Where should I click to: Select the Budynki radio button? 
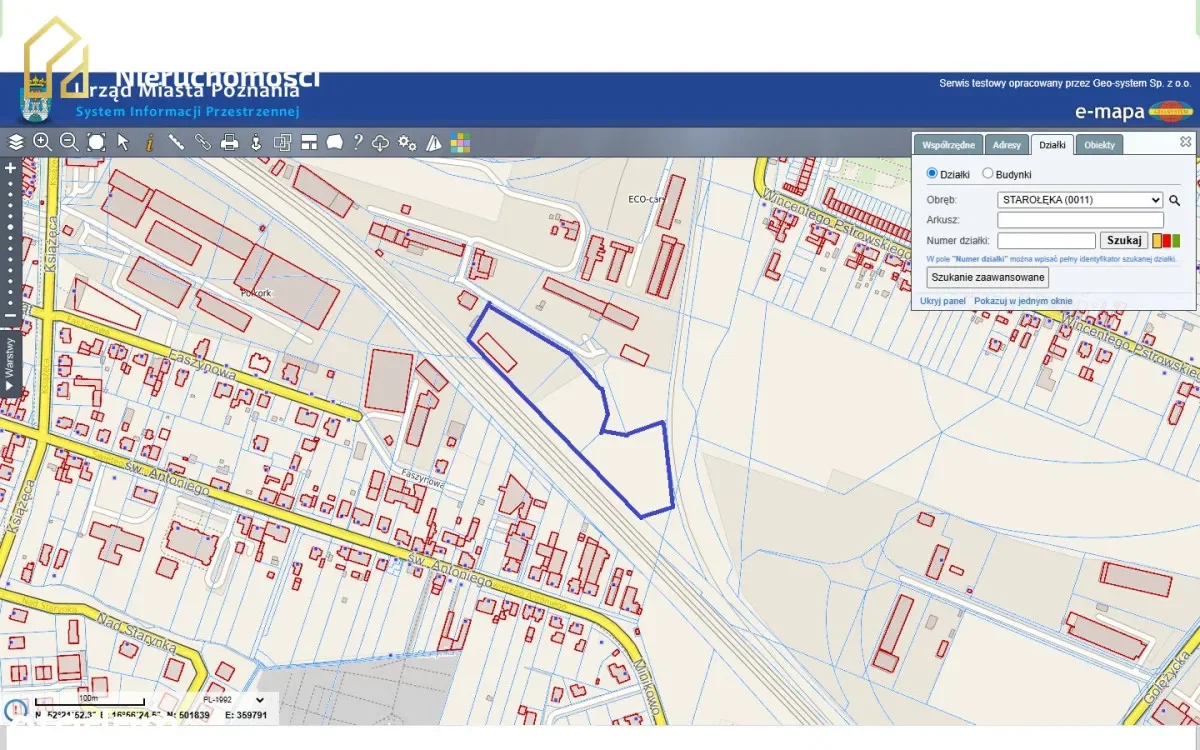point(988,174)
